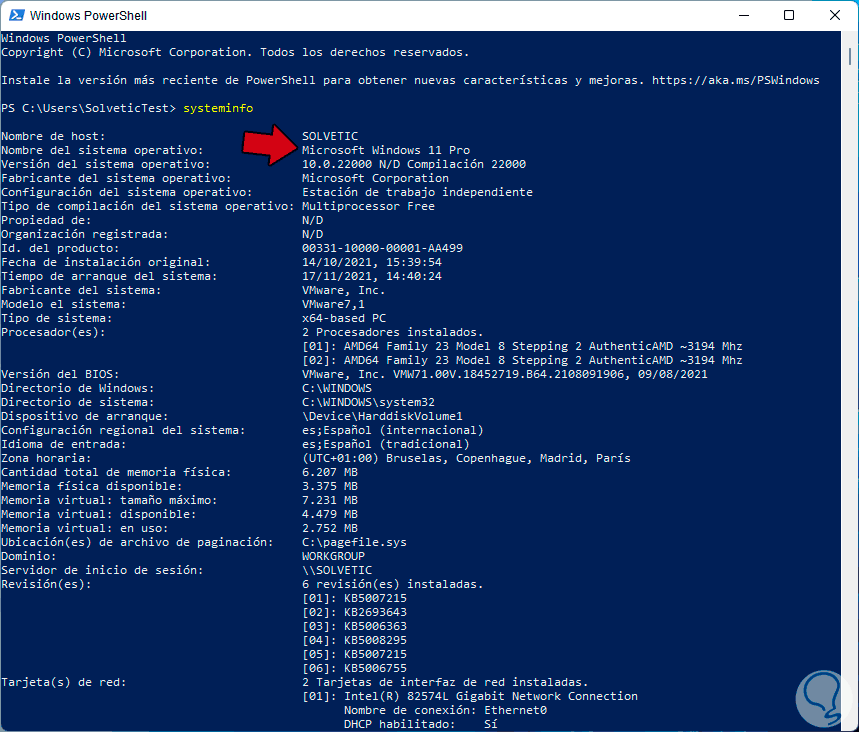The height and width of the screenshot is (732, 859).
Task: Click hotfix [02]: KB2693643
Action: [x=354, y=613]
